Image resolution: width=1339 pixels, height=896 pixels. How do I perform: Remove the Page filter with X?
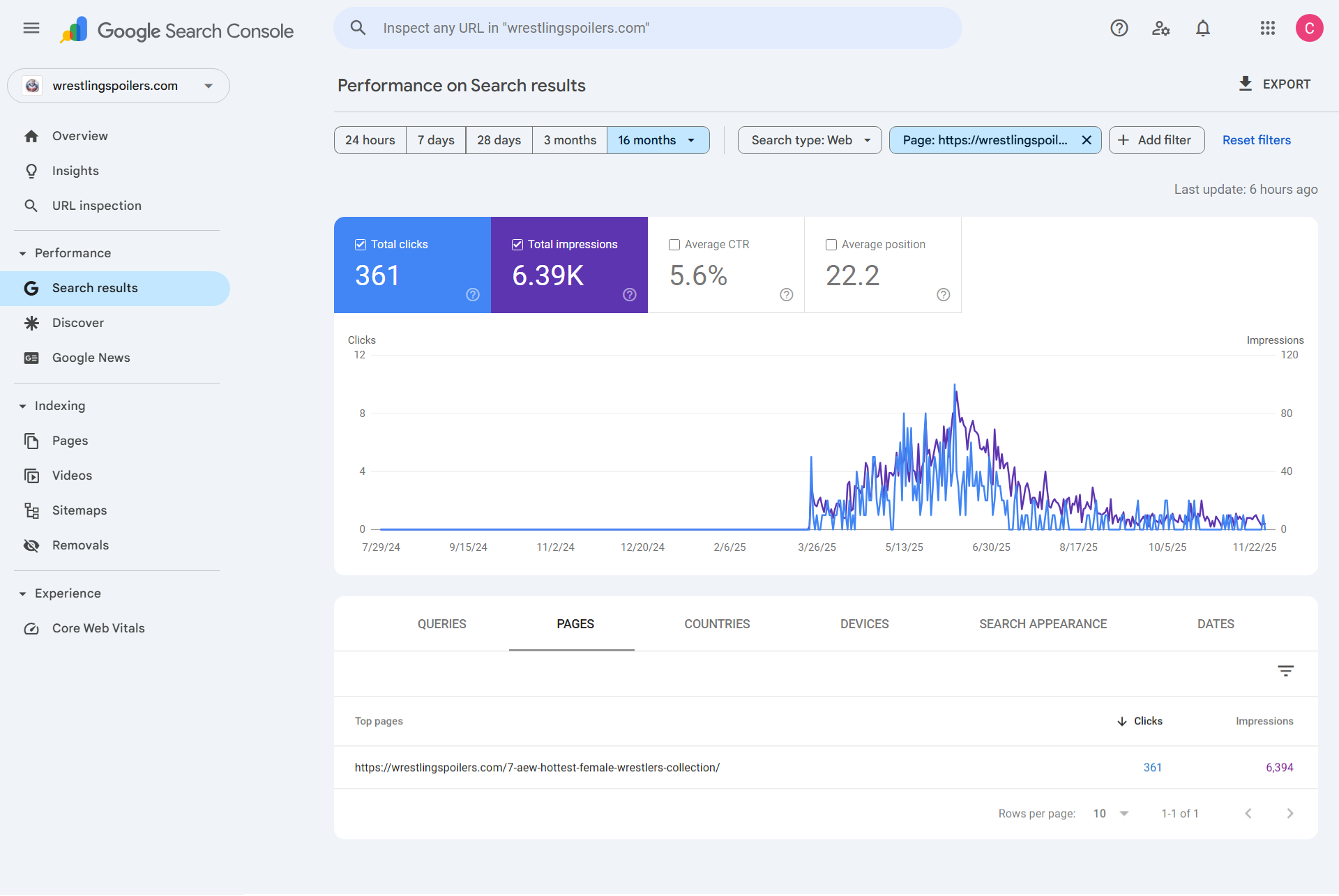pyautogui.click(x=1086, y=140)
